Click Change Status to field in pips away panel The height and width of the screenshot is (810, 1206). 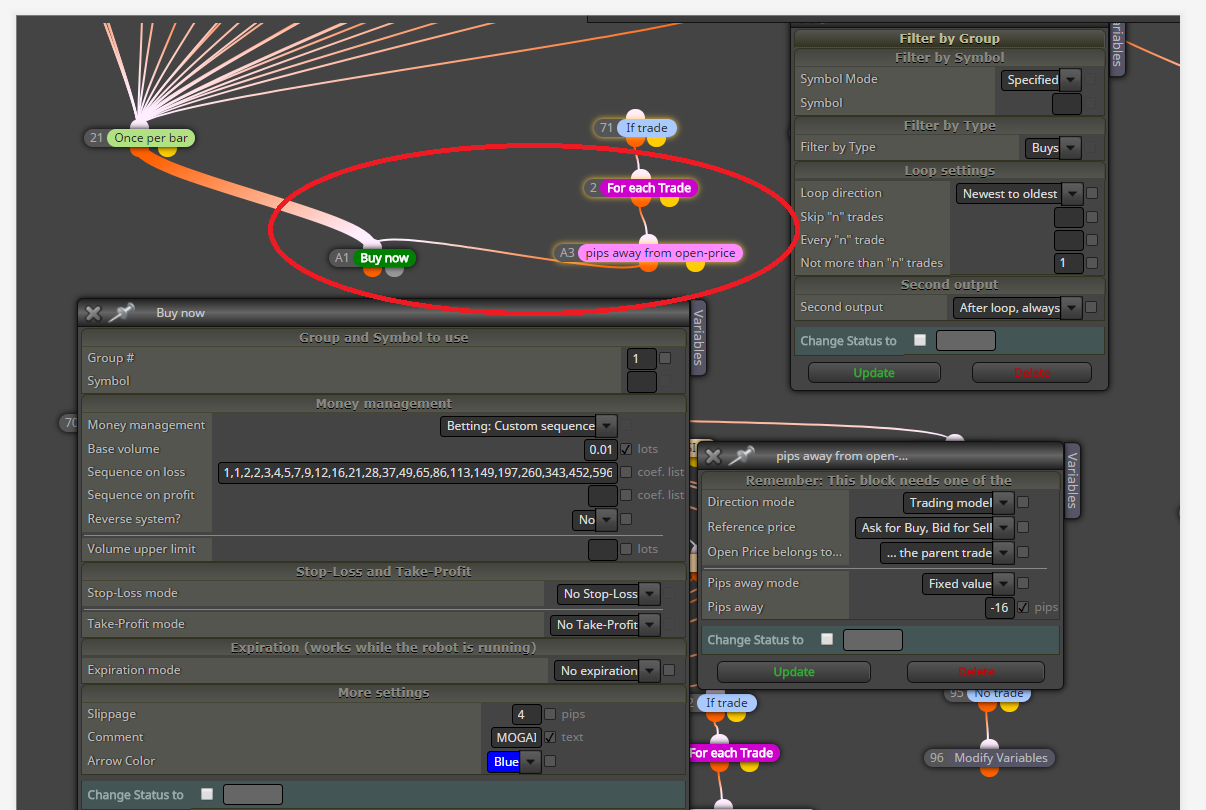click(873, 640)
